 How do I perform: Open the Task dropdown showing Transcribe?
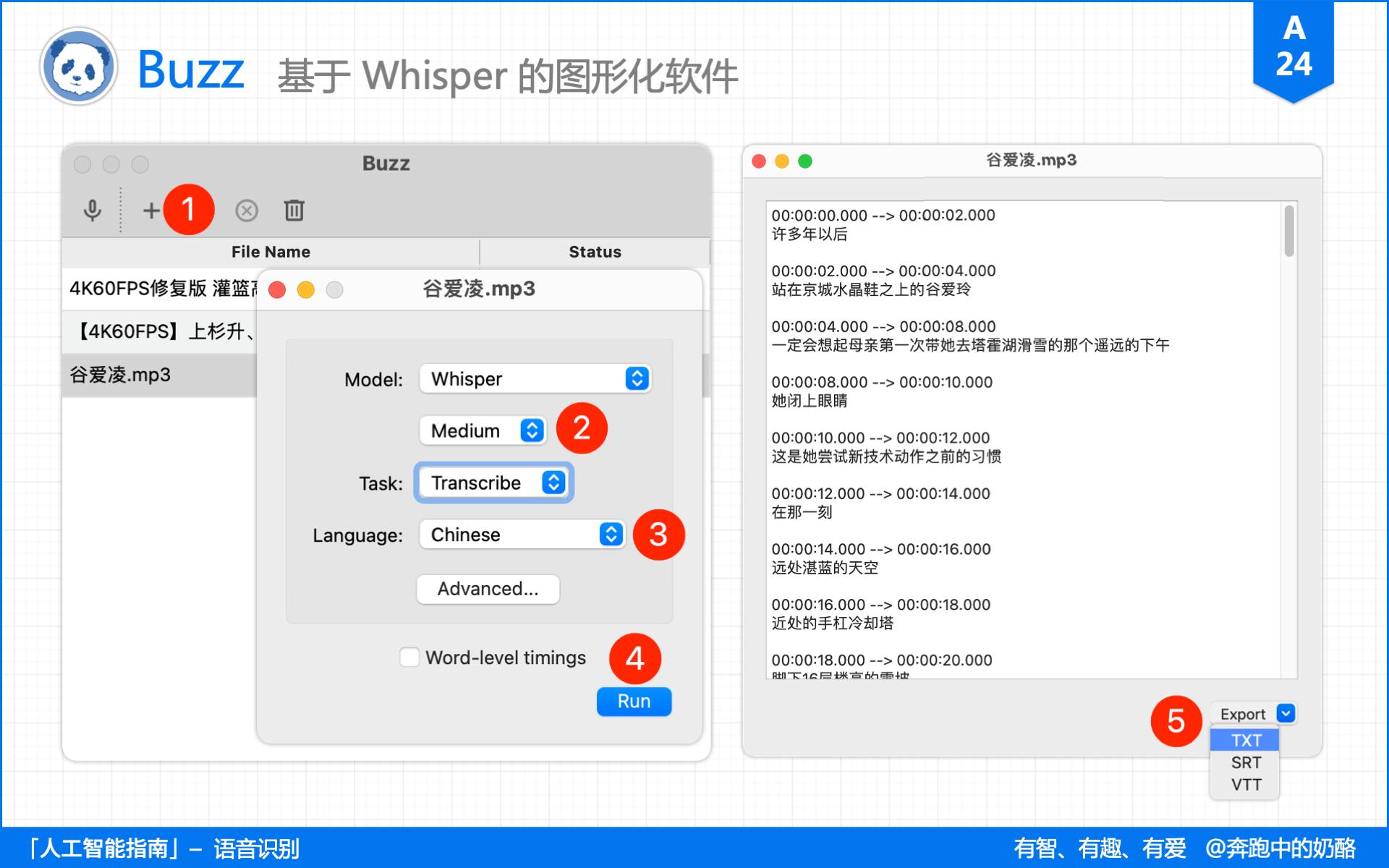[x=493, y=482]
